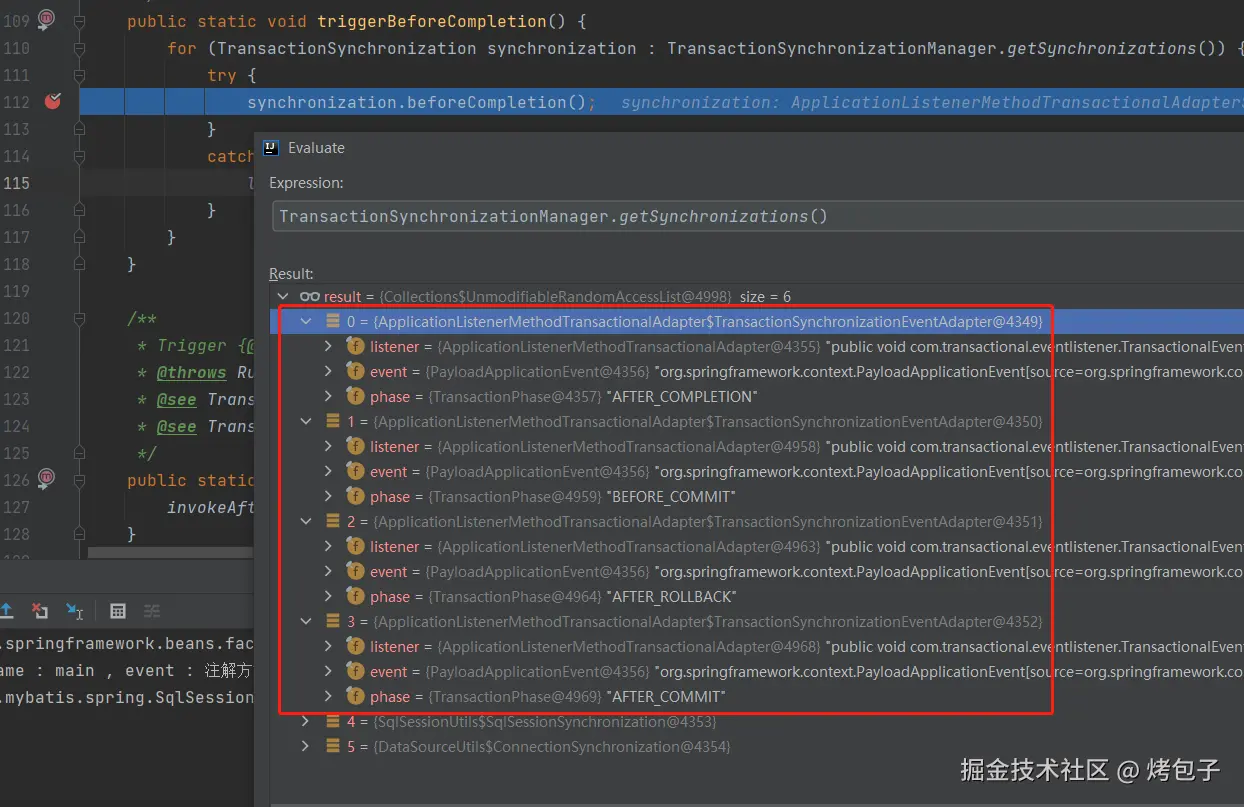Screen dimensions: 1244x807
Task: Click field icon of phase AFTER_ROLLBACK
Action: pos(355,596)
